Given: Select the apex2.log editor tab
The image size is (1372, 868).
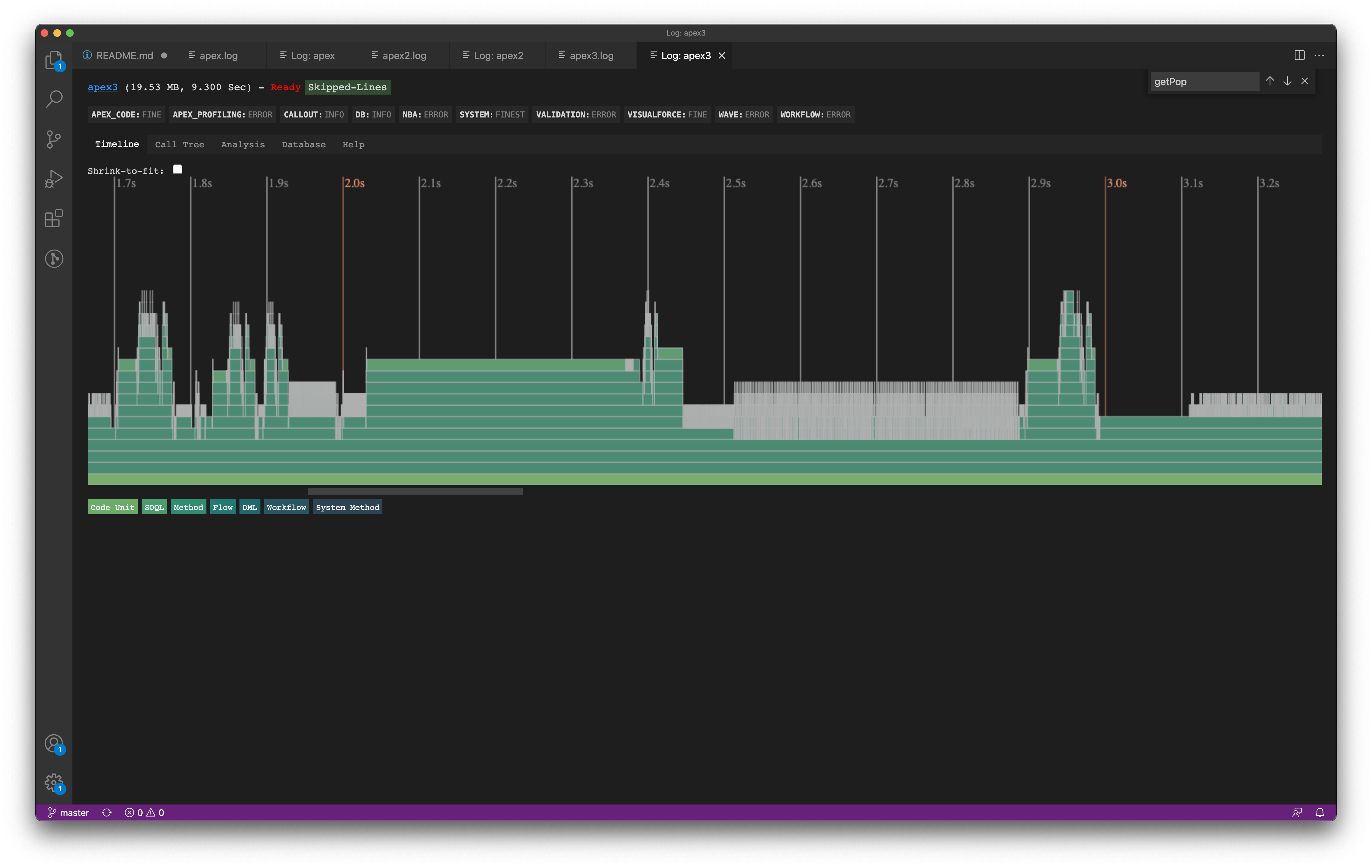Looking at the screenshot, I should [x=404, y=55].
